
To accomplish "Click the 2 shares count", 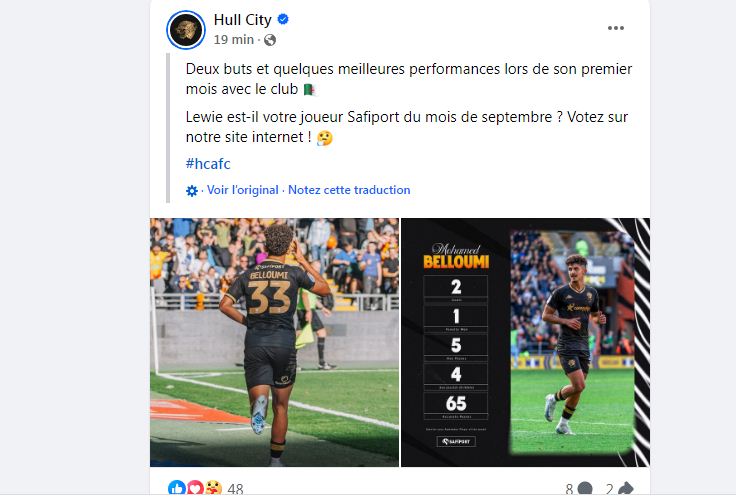I will point(609,489).
